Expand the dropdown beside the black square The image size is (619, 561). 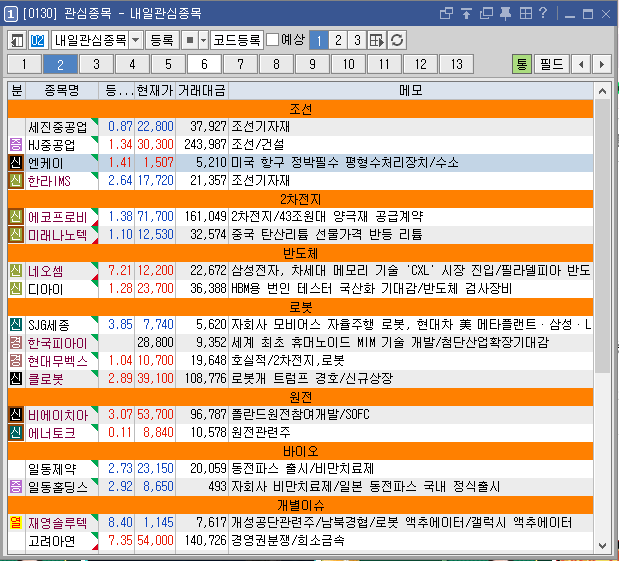(204, 40)
